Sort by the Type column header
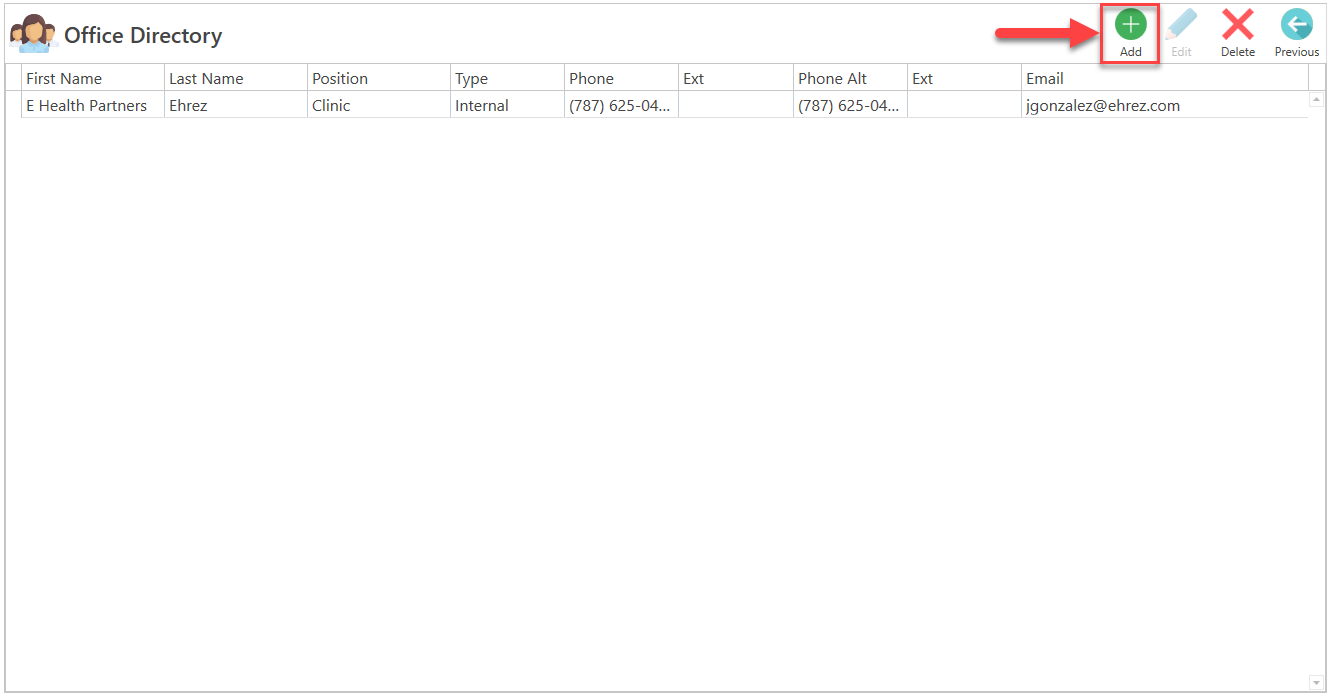1330x696 pixels. coord(508,78)
